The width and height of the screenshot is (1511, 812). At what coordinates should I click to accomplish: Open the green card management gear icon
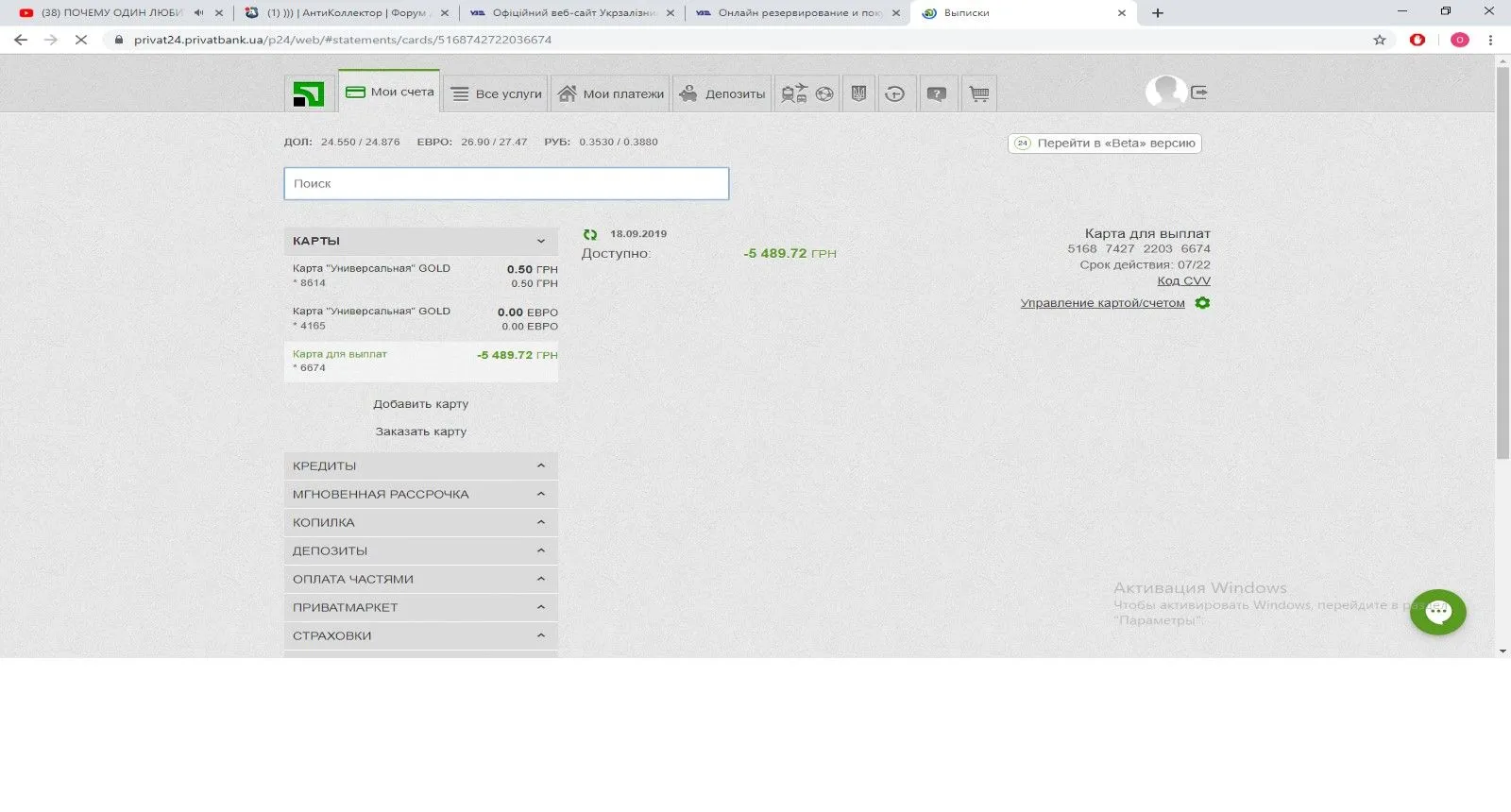tap(1202, 303)
